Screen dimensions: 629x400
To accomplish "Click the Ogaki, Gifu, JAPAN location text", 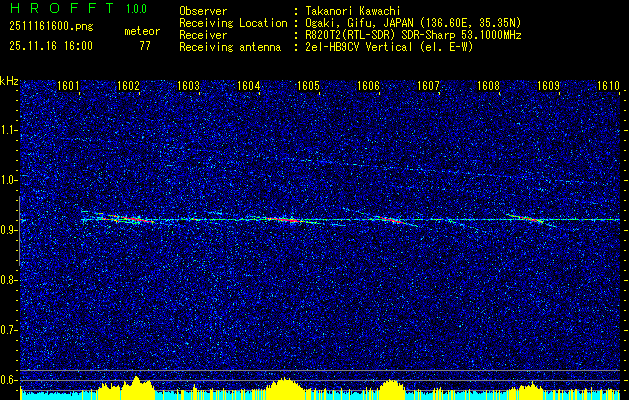I will (414, 23).
